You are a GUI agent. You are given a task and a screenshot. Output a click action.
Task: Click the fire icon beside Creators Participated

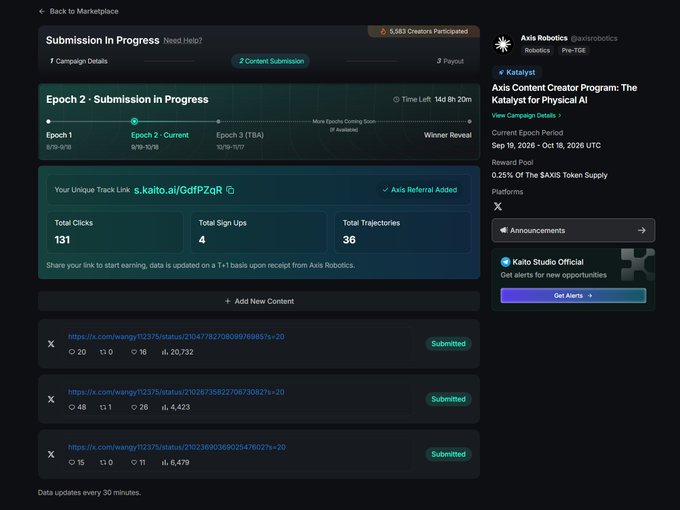click(x=383, y=31)
